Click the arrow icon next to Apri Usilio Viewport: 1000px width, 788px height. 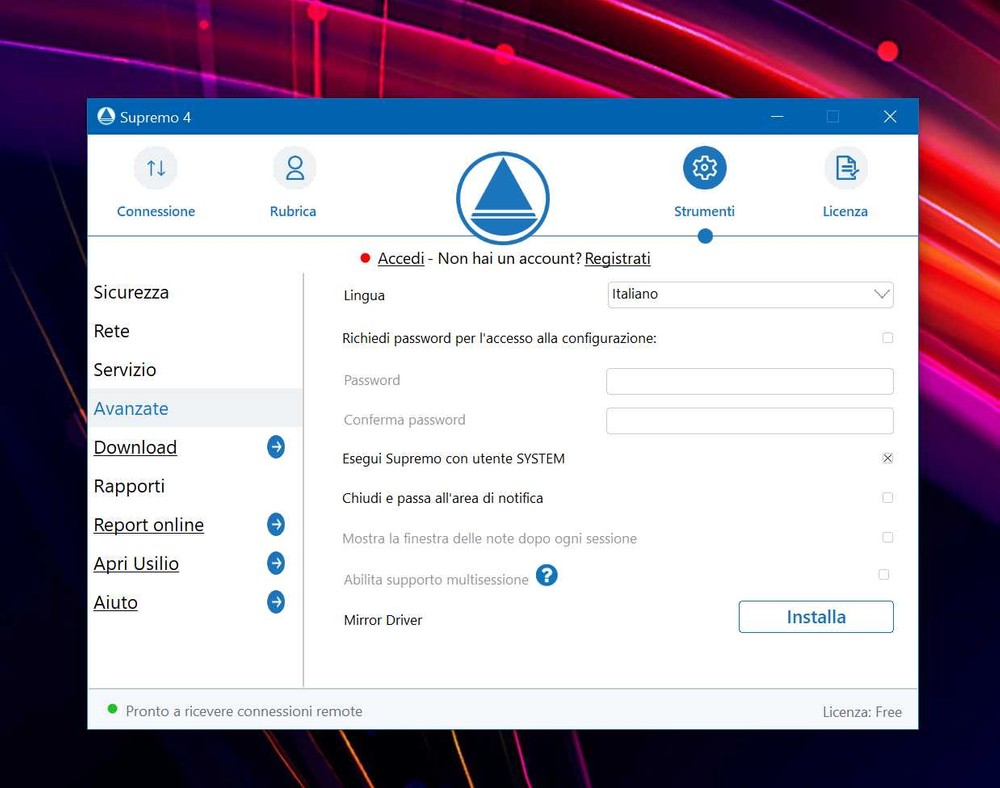tap(276, 563)
